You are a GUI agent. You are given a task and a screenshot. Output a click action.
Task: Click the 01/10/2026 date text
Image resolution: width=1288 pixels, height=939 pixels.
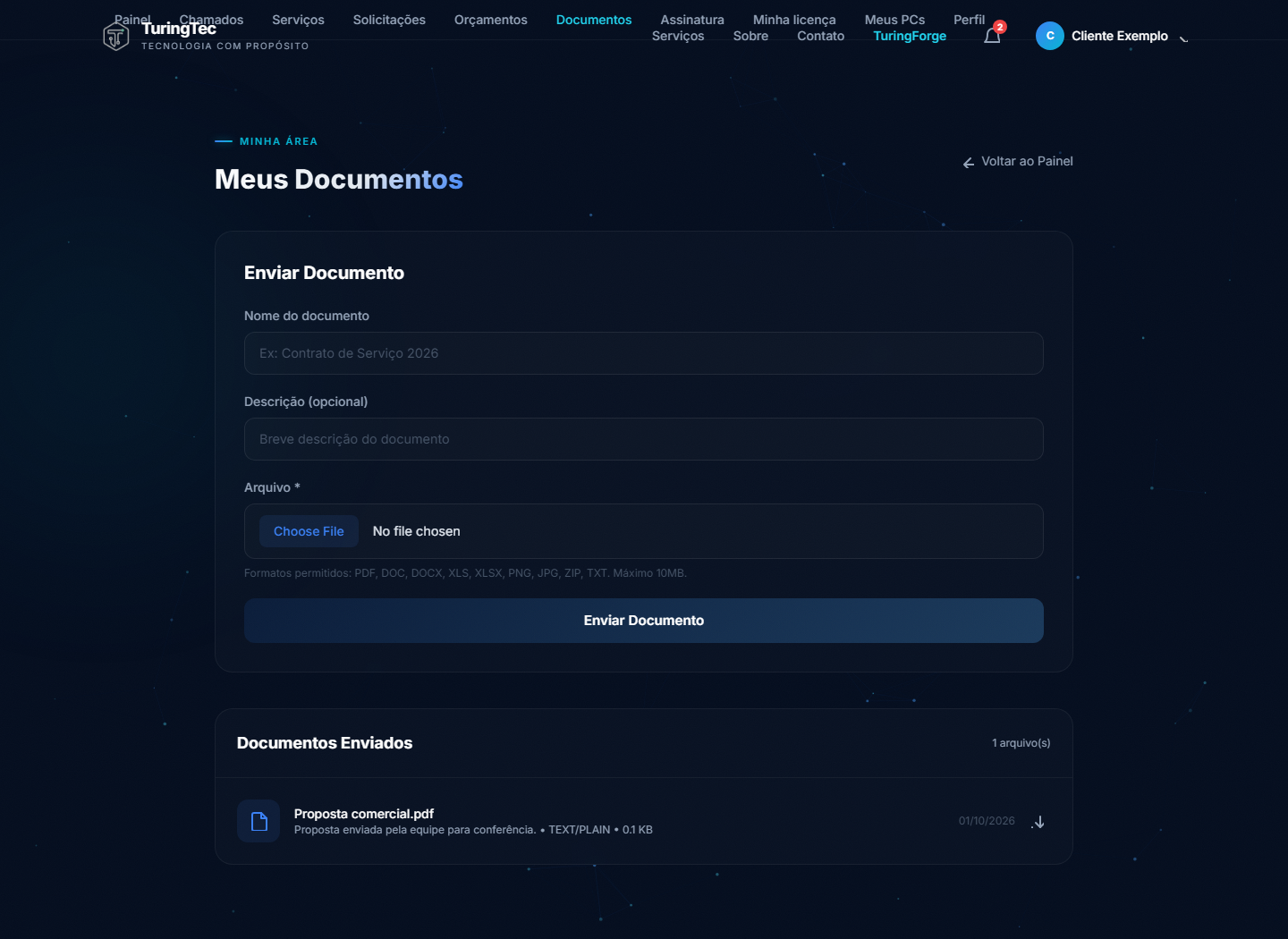pyautogui.click(x=987, y=821)
